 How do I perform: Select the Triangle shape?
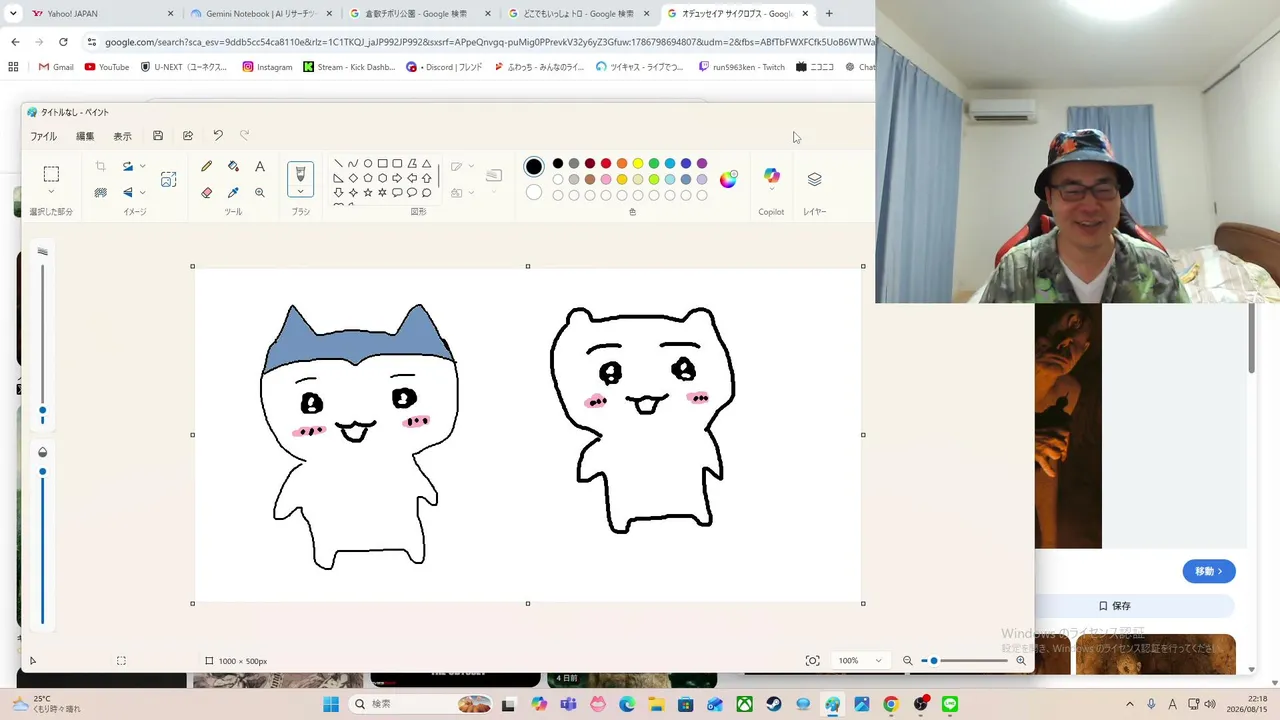click(x=426, y=164)
